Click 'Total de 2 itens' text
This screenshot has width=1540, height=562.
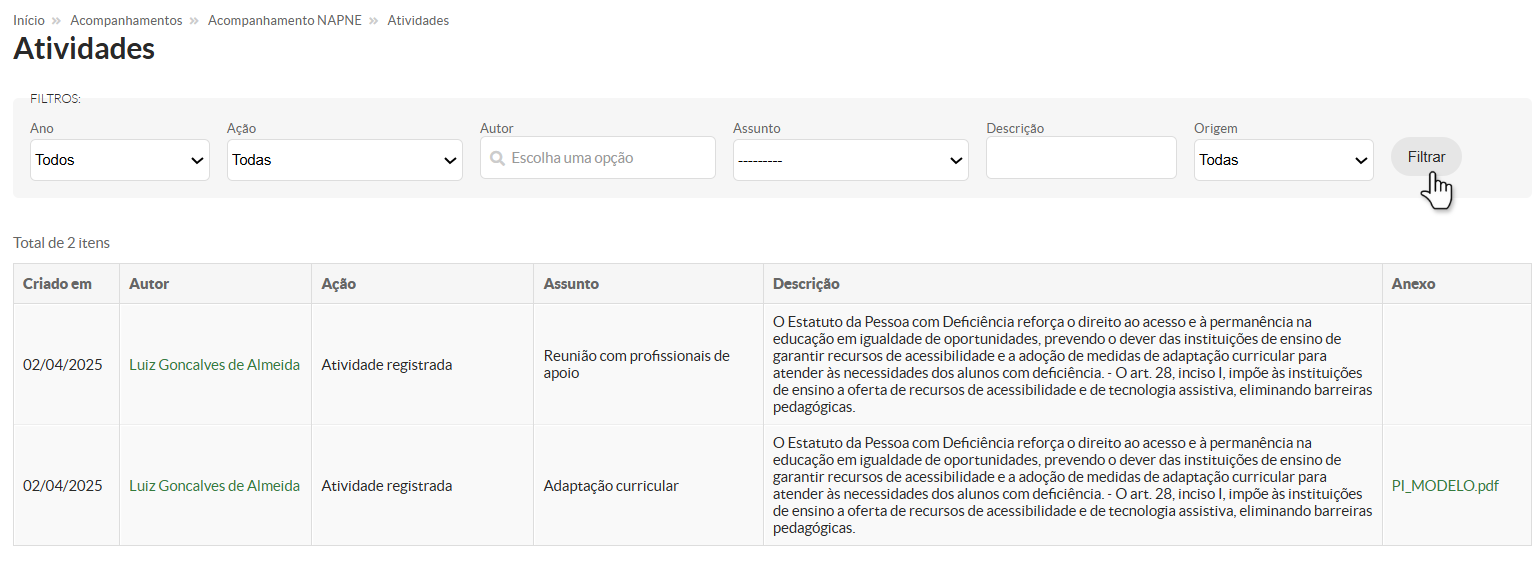62,243
